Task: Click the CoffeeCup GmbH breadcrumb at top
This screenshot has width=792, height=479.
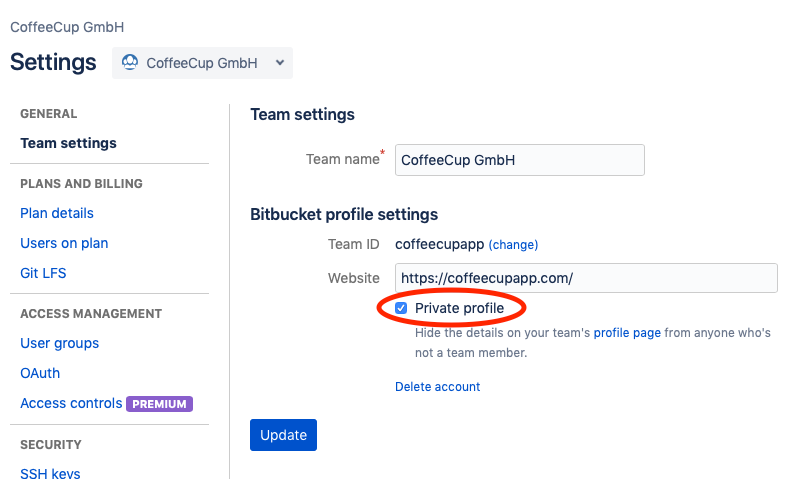Action: pos(67,27)
